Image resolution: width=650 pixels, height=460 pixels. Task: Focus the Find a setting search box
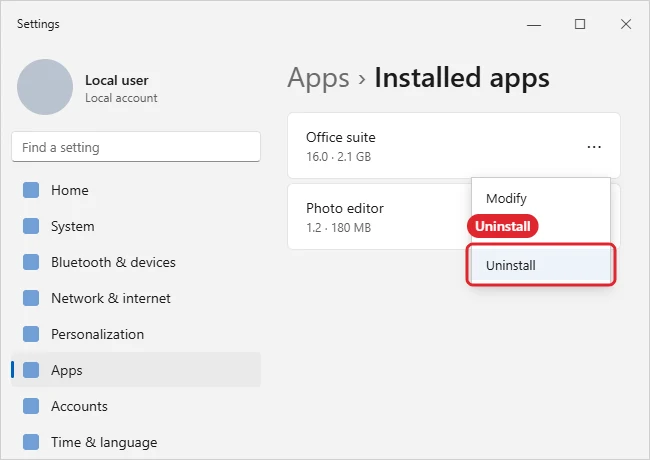136,147
